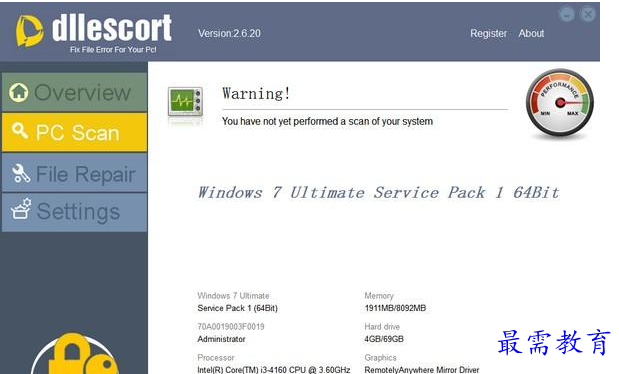Image resolution: width=619 pixels, height=374 pixels.
Task: Click the 'Service Pack 1 (64Bit)' value
Action: tap(237, 308)
